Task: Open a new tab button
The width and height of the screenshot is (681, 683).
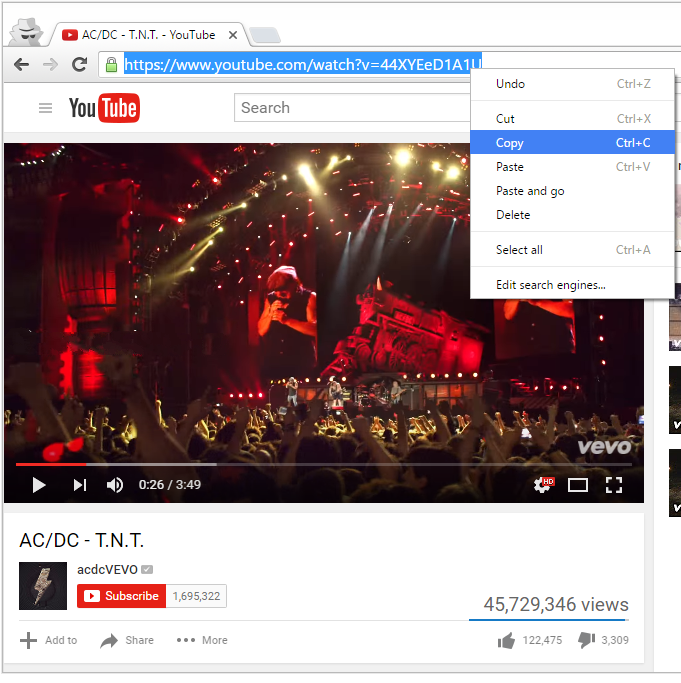Action: [265, 35]
